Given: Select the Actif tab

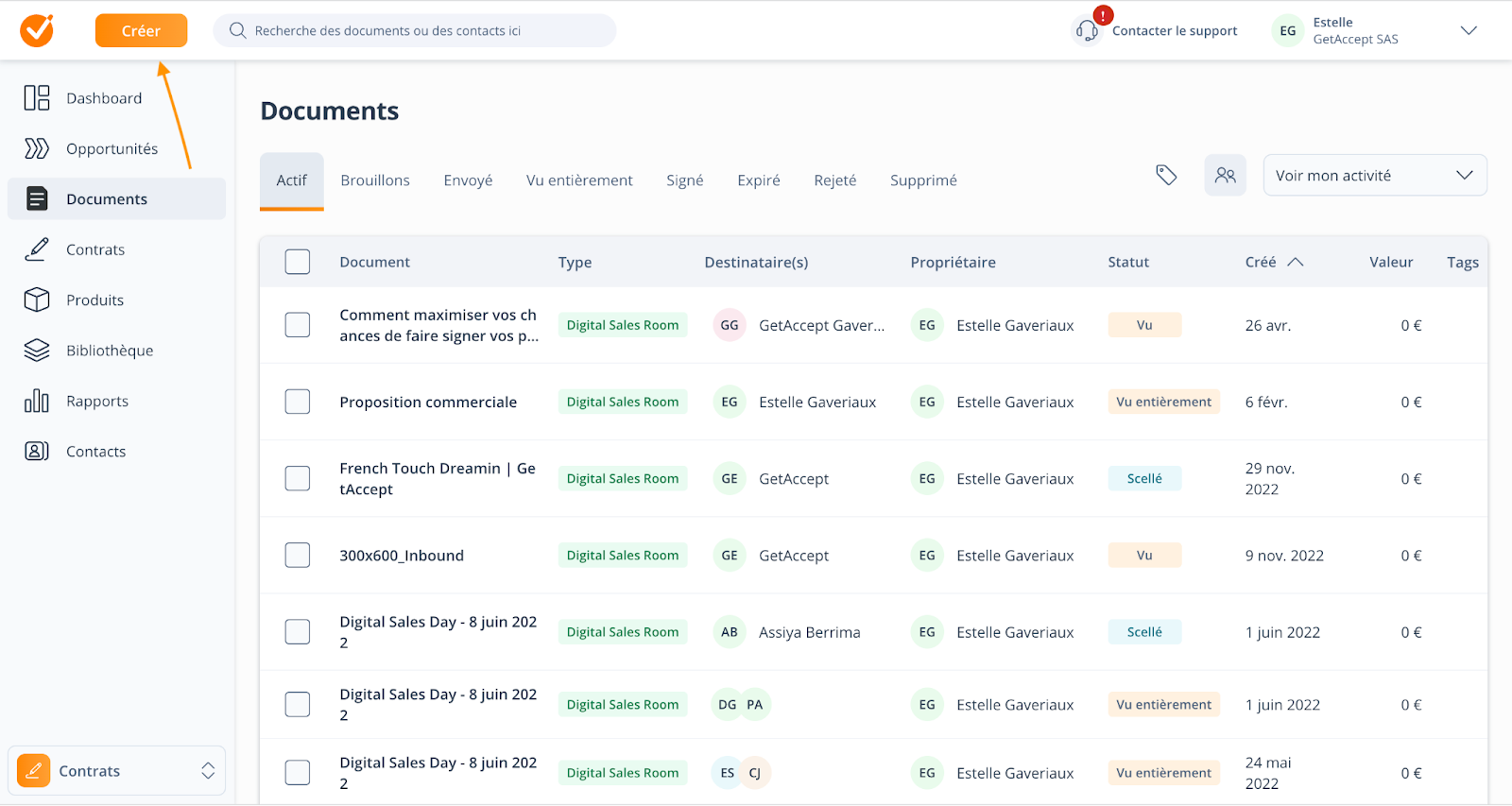Looking at the screenshot, I should pyautogui.click(x=292, y=180).
